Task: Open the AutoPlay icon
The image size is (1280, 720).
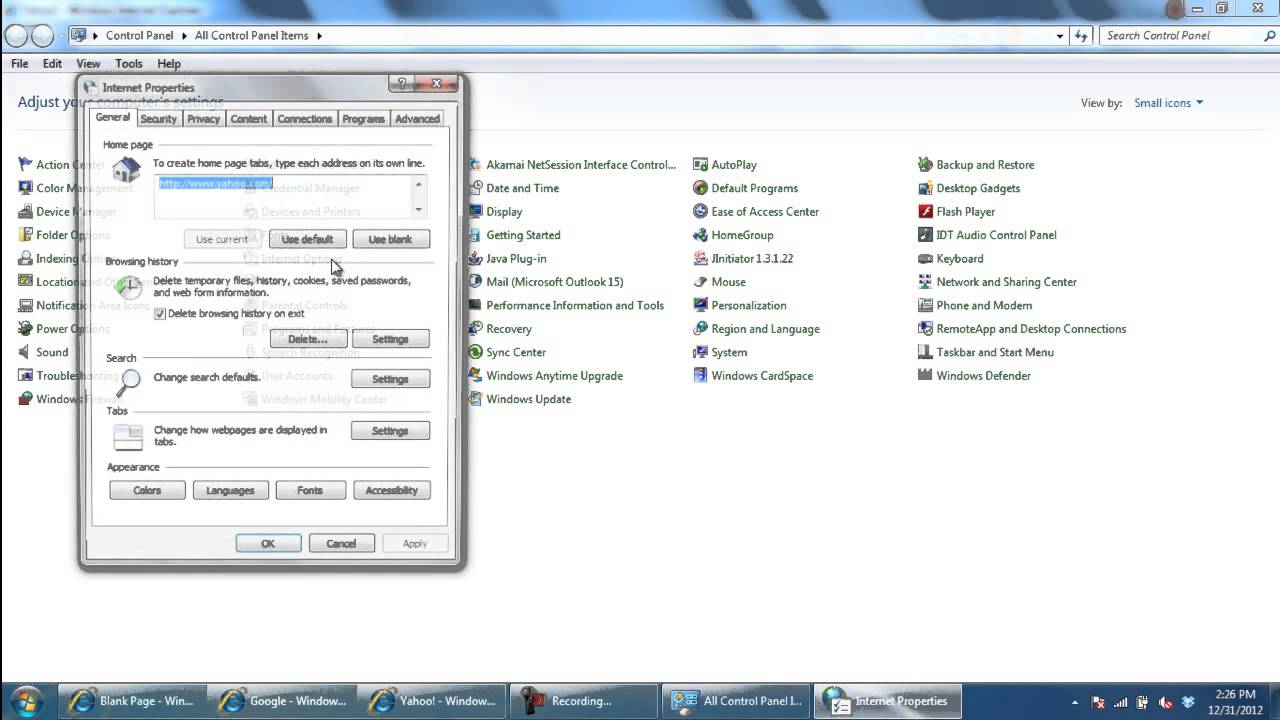Action: (x=725, y=165)
